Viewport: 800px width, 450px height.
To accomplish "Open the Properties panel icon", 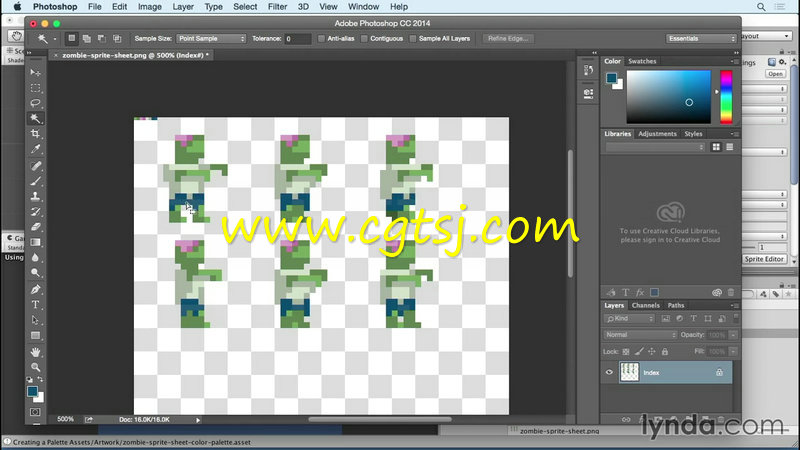I will pyautogui.click(x=588, y=93).
